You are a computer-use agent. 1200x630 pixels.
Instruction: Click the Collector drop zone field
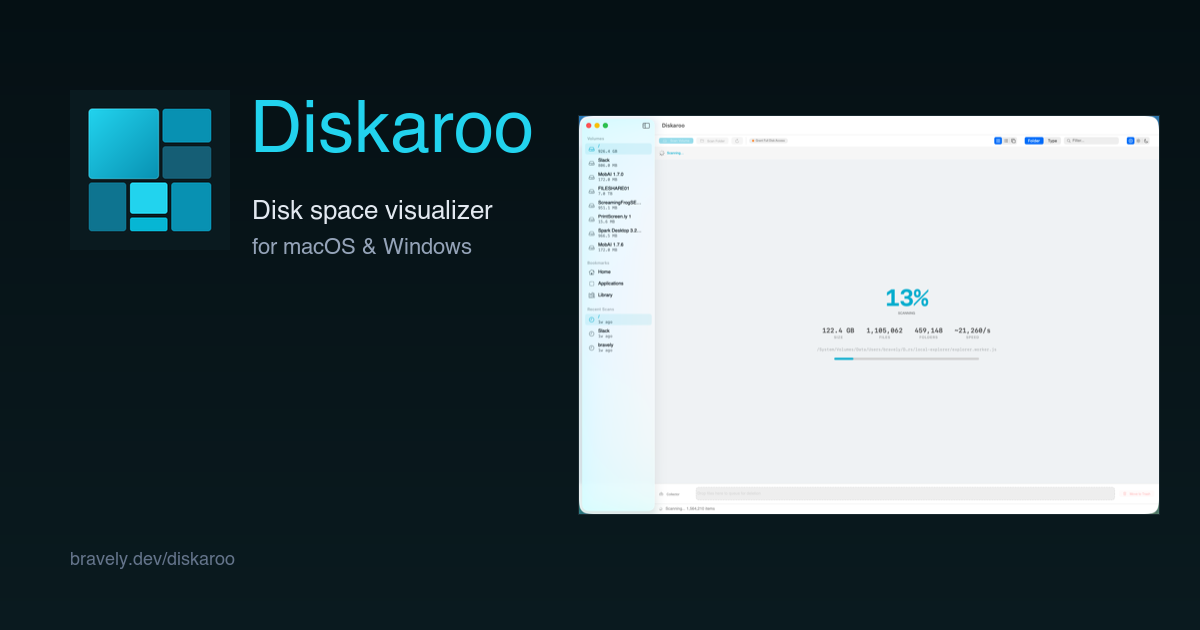coord(905,494)
